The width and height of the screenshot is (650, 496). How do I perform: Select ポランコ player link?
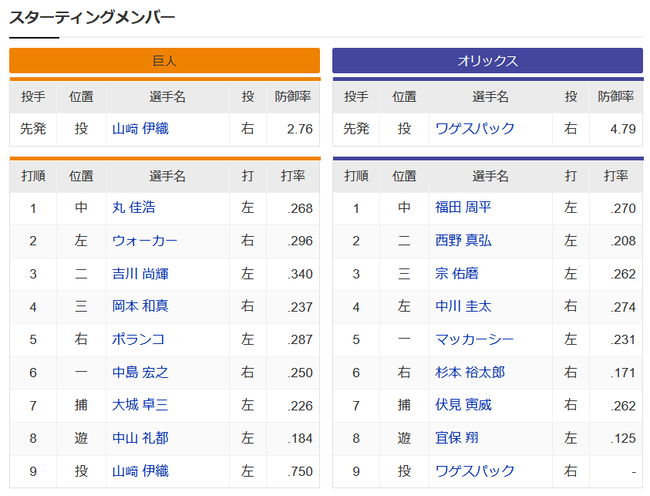[138, 339]
